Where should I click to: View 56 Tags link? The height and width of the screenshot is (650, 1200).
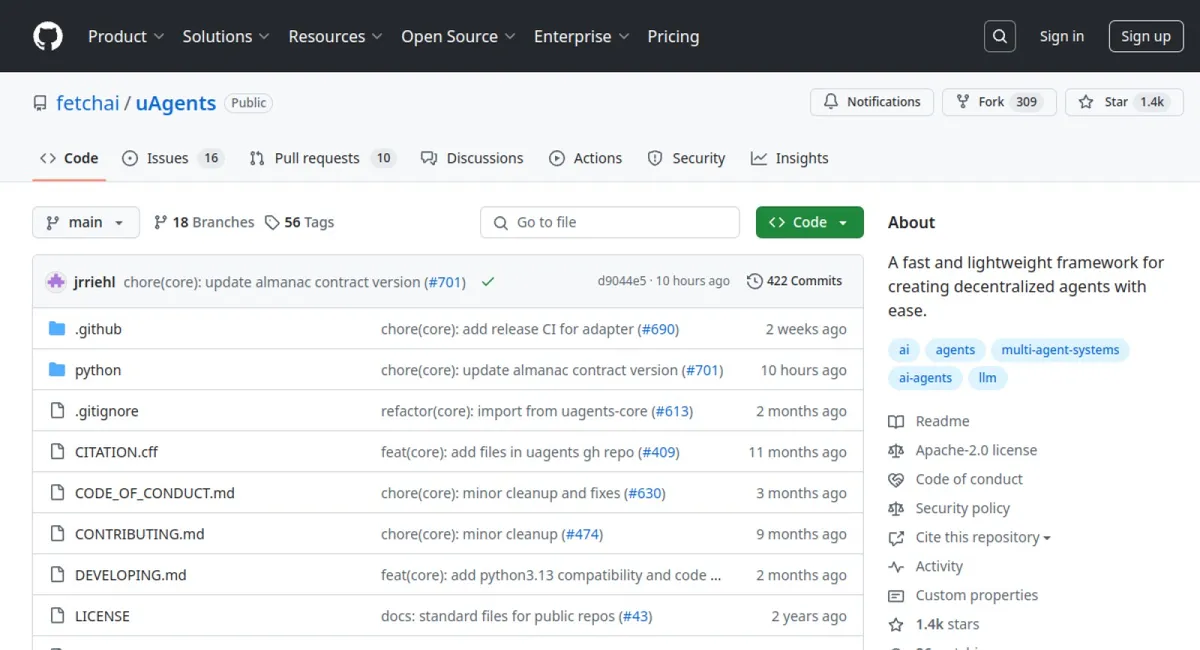(x=300, y=222)
